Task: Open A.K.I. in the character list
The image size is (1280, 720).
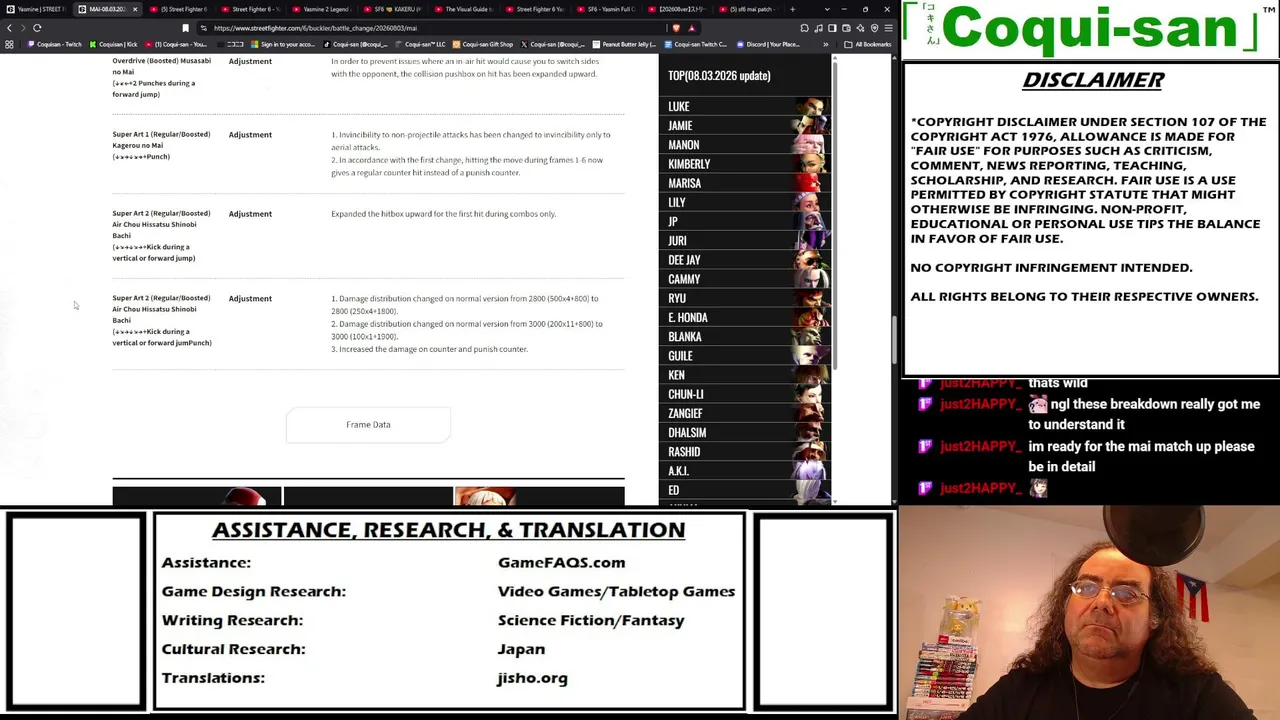Action: click(744, 471)
